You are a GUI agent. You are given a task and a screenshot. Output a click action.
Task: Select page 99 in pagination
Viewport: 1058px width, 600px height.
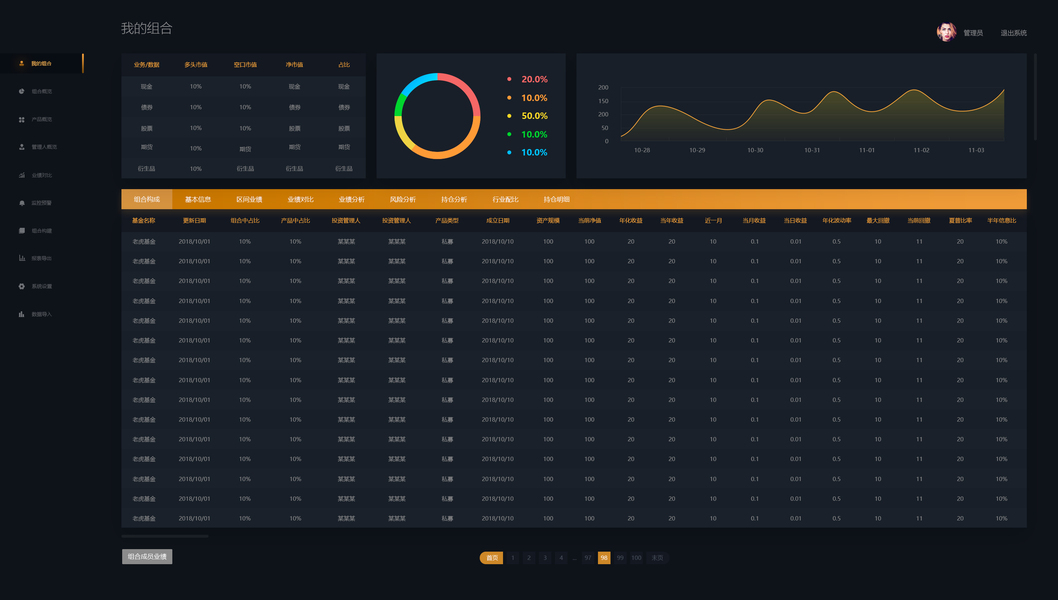click(620, 557)
